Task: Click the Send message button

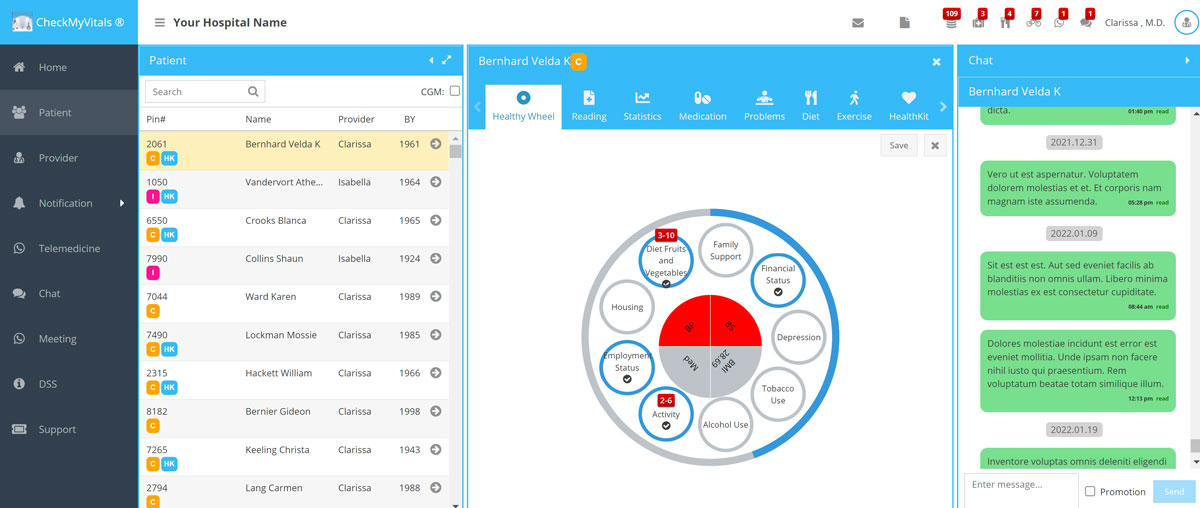Action: tap(1173, 491)
